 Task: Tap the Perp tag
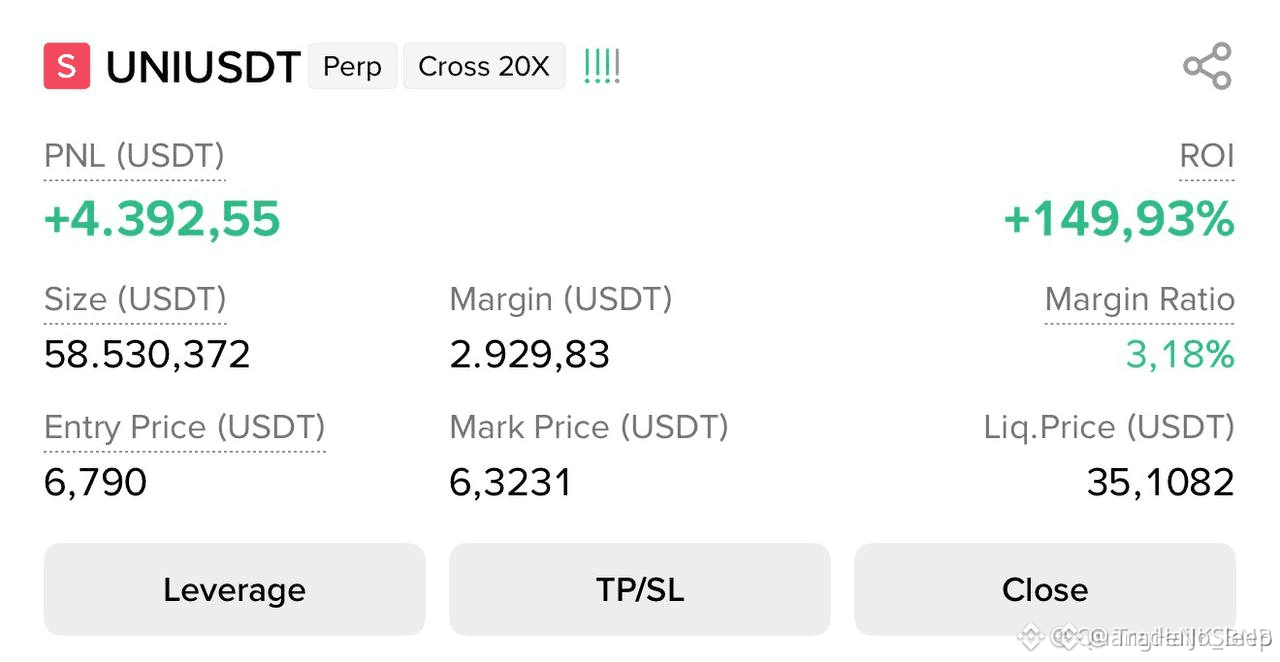tap(353, 66)
